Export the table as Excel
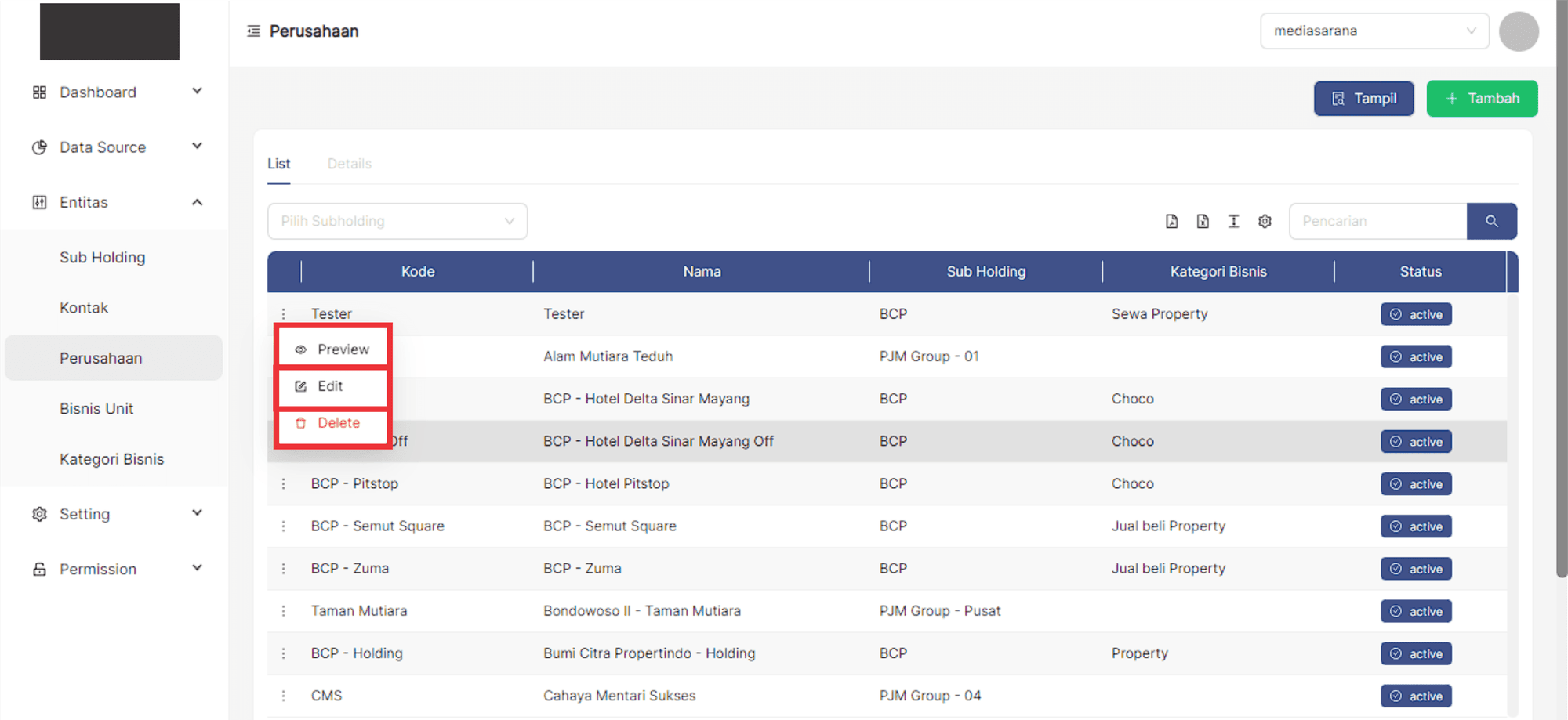The image size is (1568, 720). (1203, 221)
